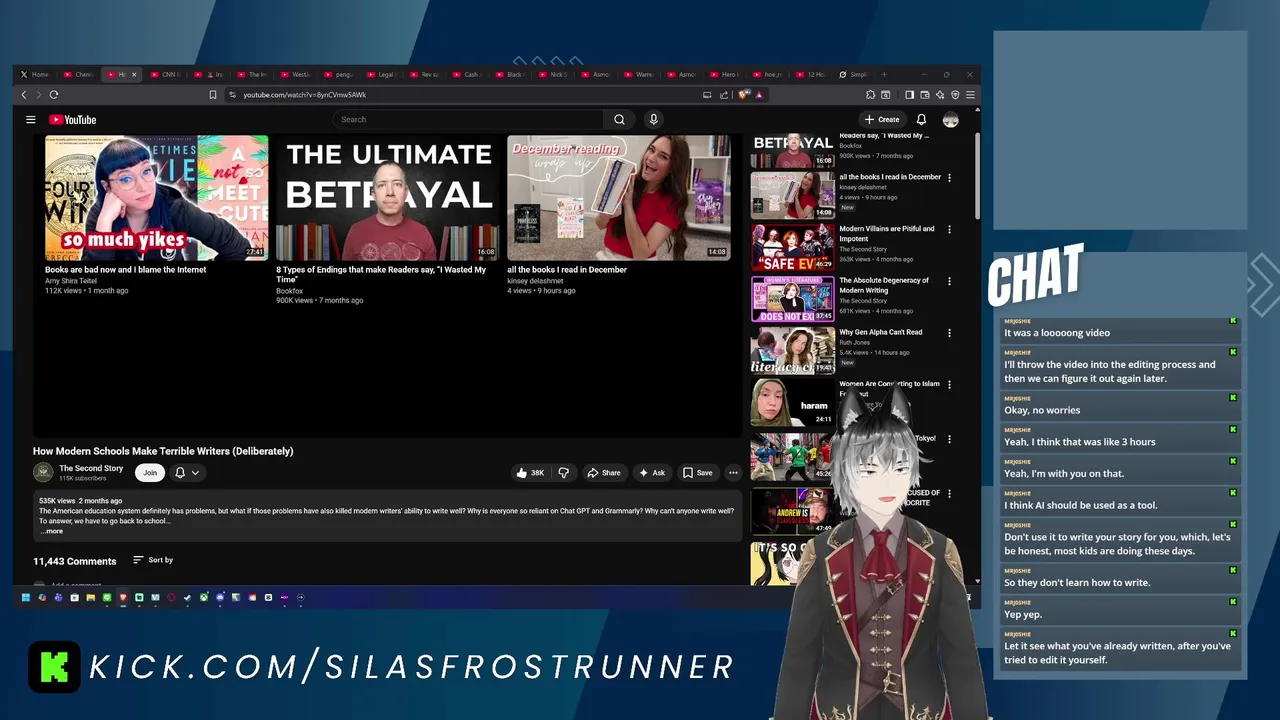Open options for 'all the books I read' sidebar video
The image size is (1280, 720).
(949, 177)
